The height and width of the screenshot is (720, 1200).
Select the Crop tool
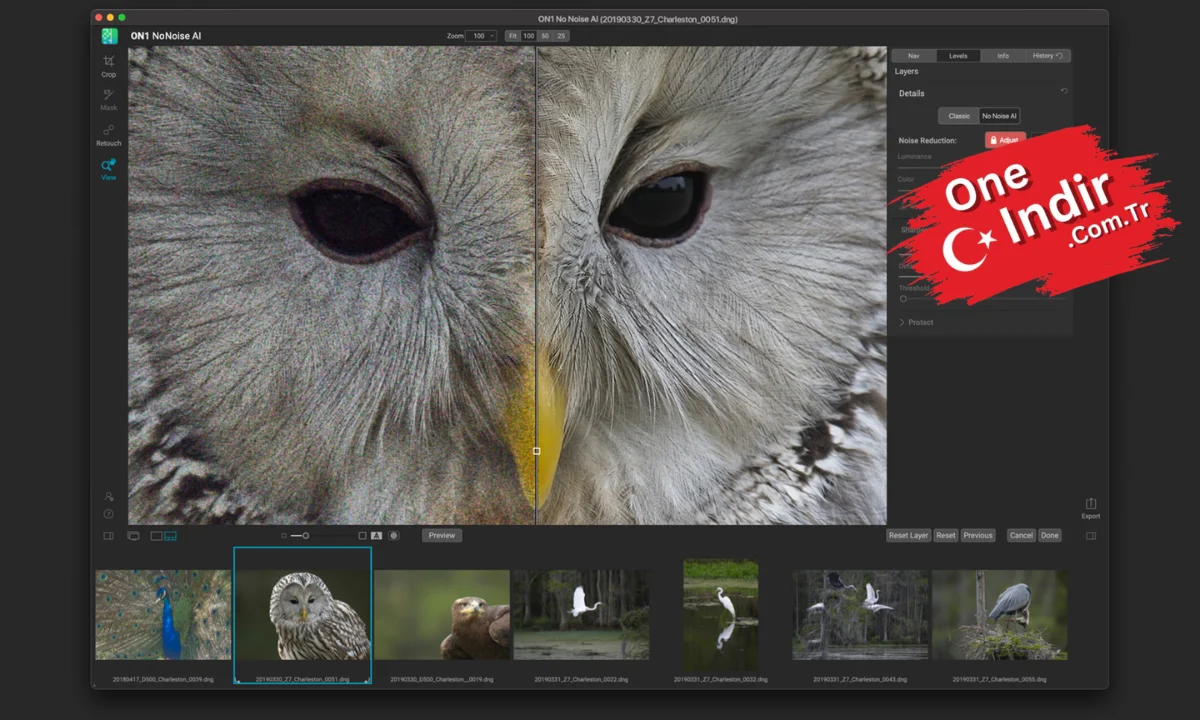coord(108,66)
